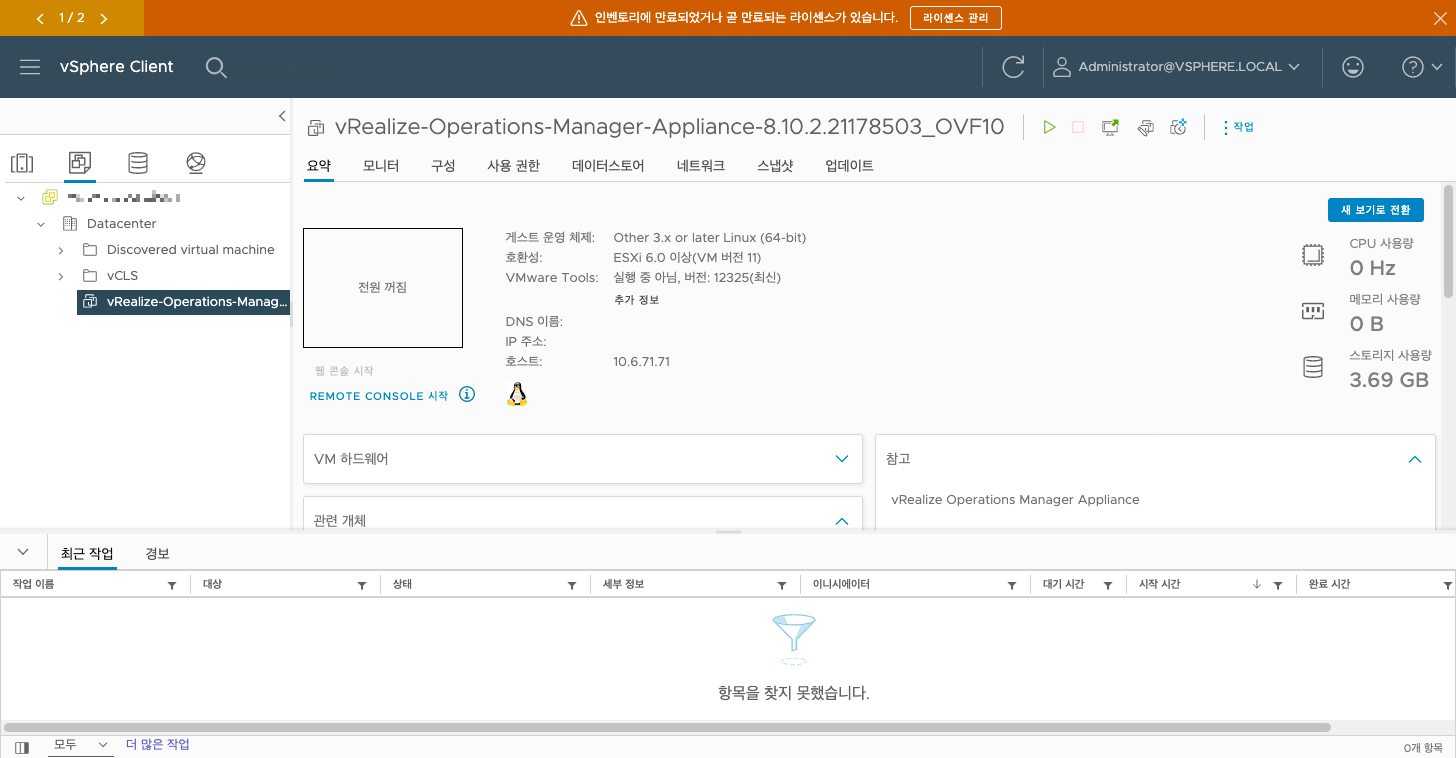This screenshot has height=758, width=1456.
Task: Select the 경보 tab
Action: 157,554
